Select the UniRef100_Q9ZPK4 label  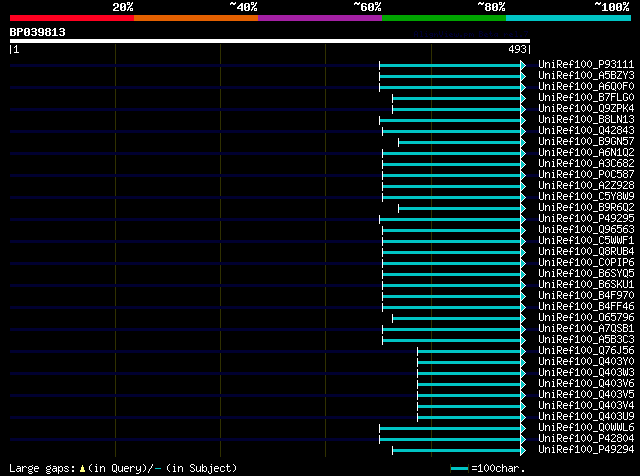click(x=586, y=109)
